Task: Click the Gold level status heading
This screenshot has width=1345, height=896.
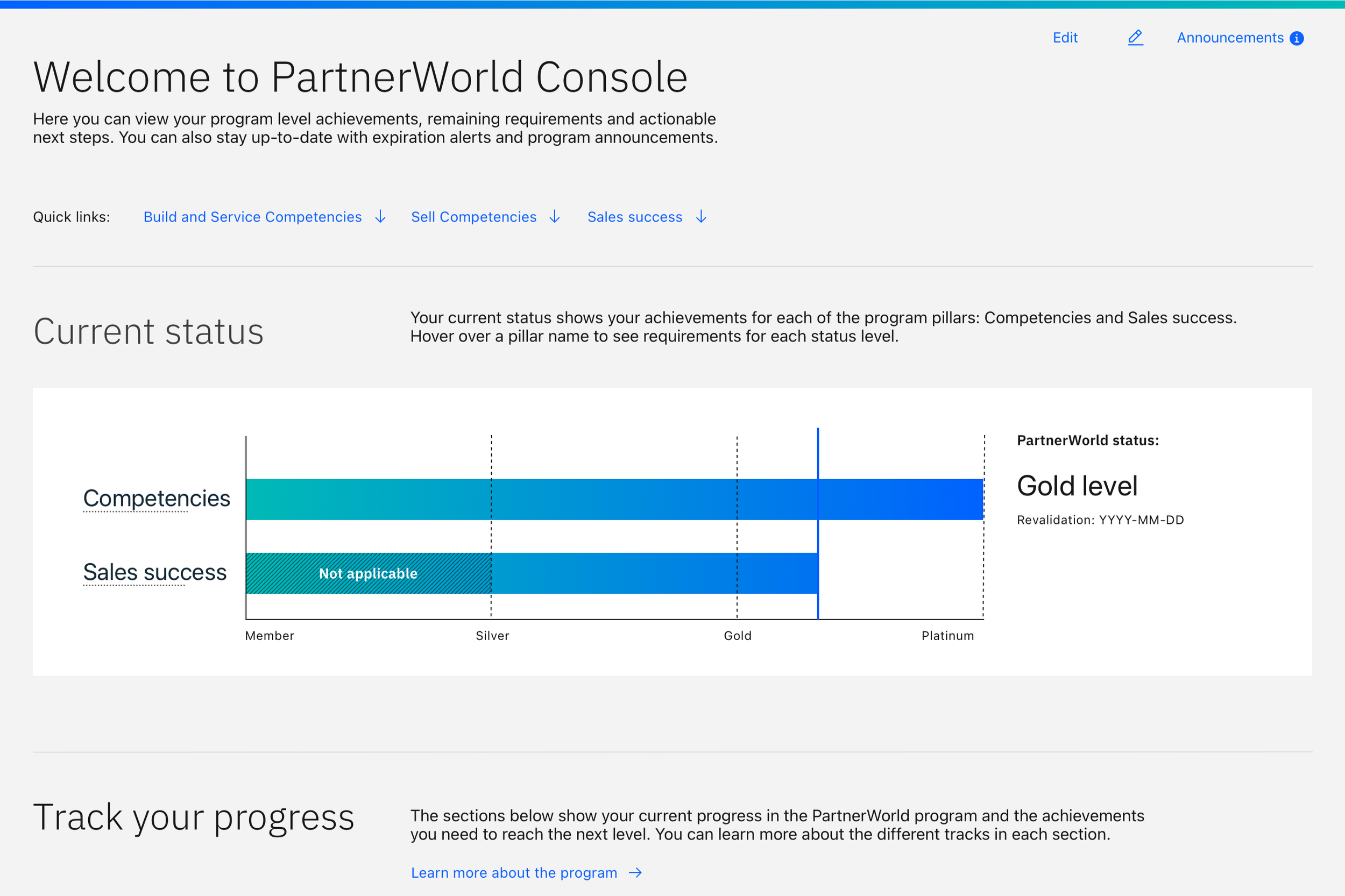Action: point(1077,486)
